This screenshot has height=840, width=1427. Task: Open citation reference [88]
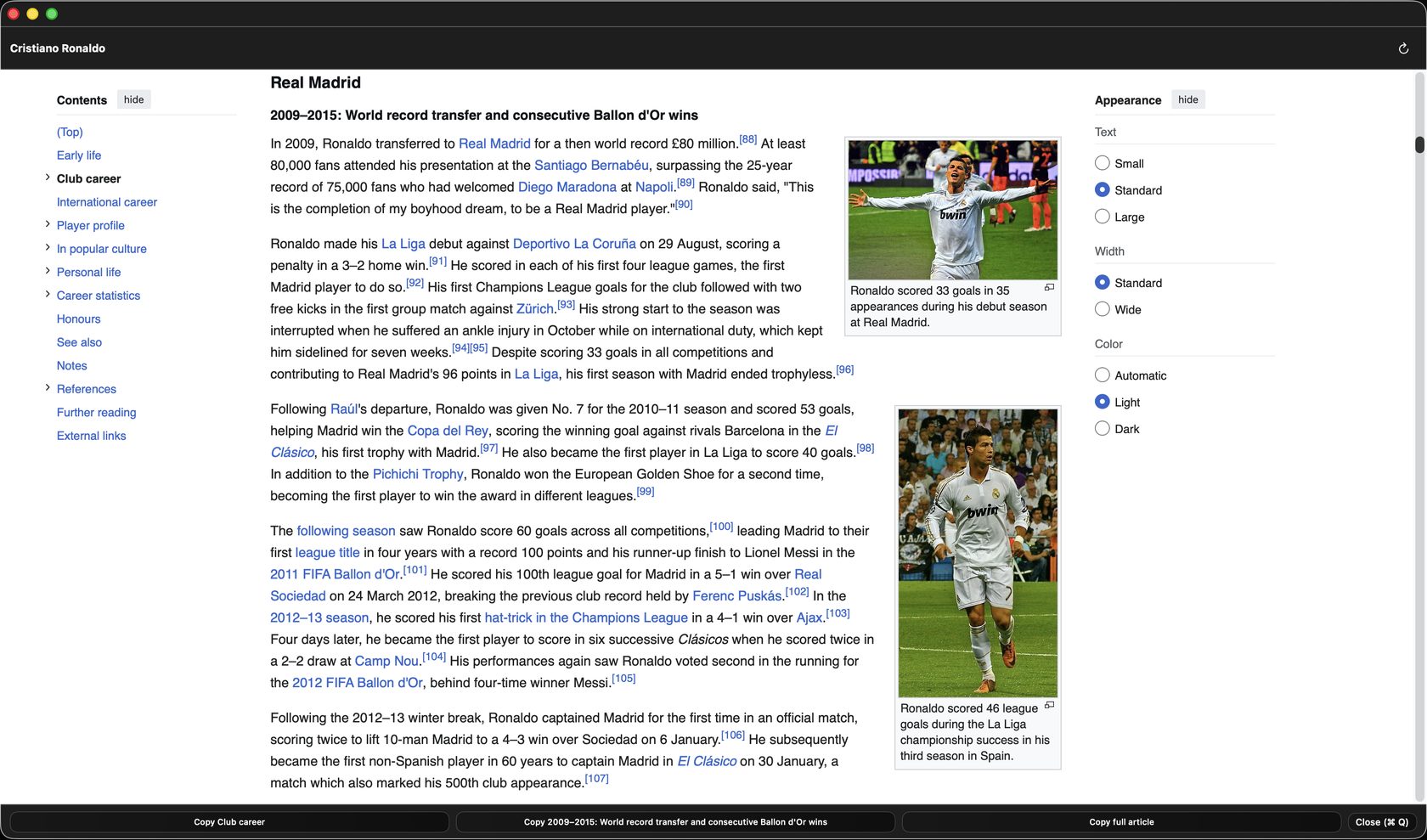click(747, 139)
